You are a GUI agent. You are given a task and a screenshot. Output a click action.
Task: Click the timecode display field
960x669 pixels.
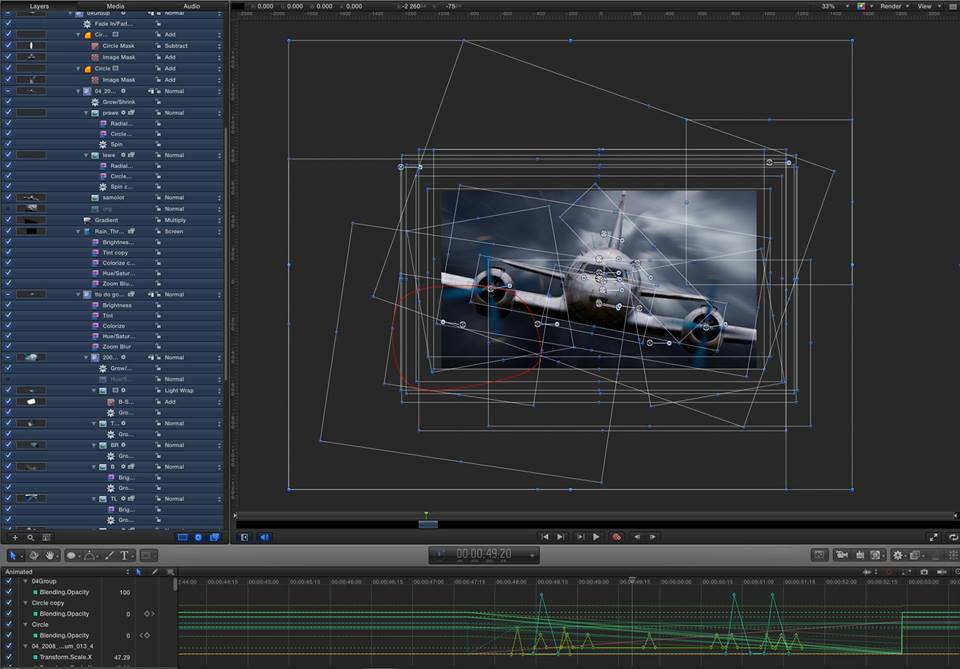pyautogui.click(x=484, y=555)
